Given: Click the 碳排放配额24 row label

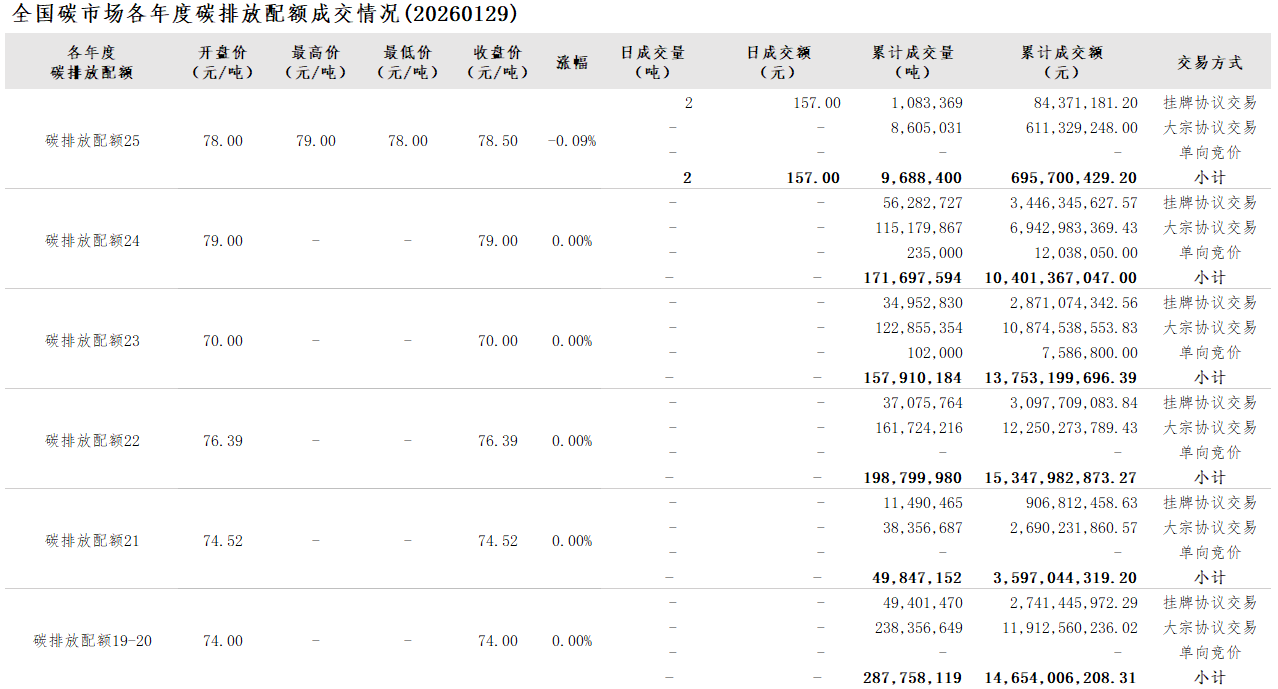Looking at the screenshot, I should click(93, 241).
